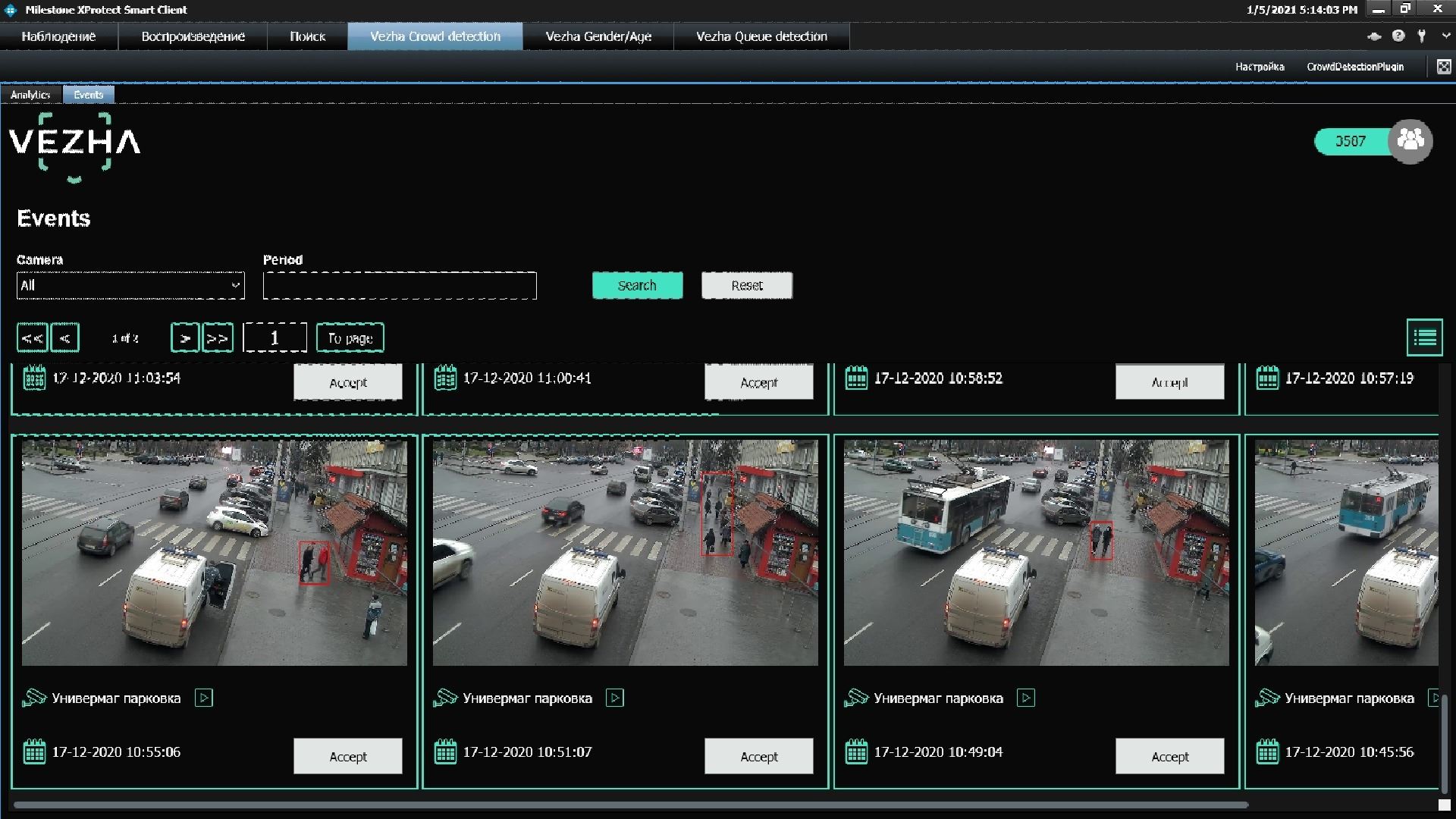Select the Events sub-tab

click(x=89, y=95)
